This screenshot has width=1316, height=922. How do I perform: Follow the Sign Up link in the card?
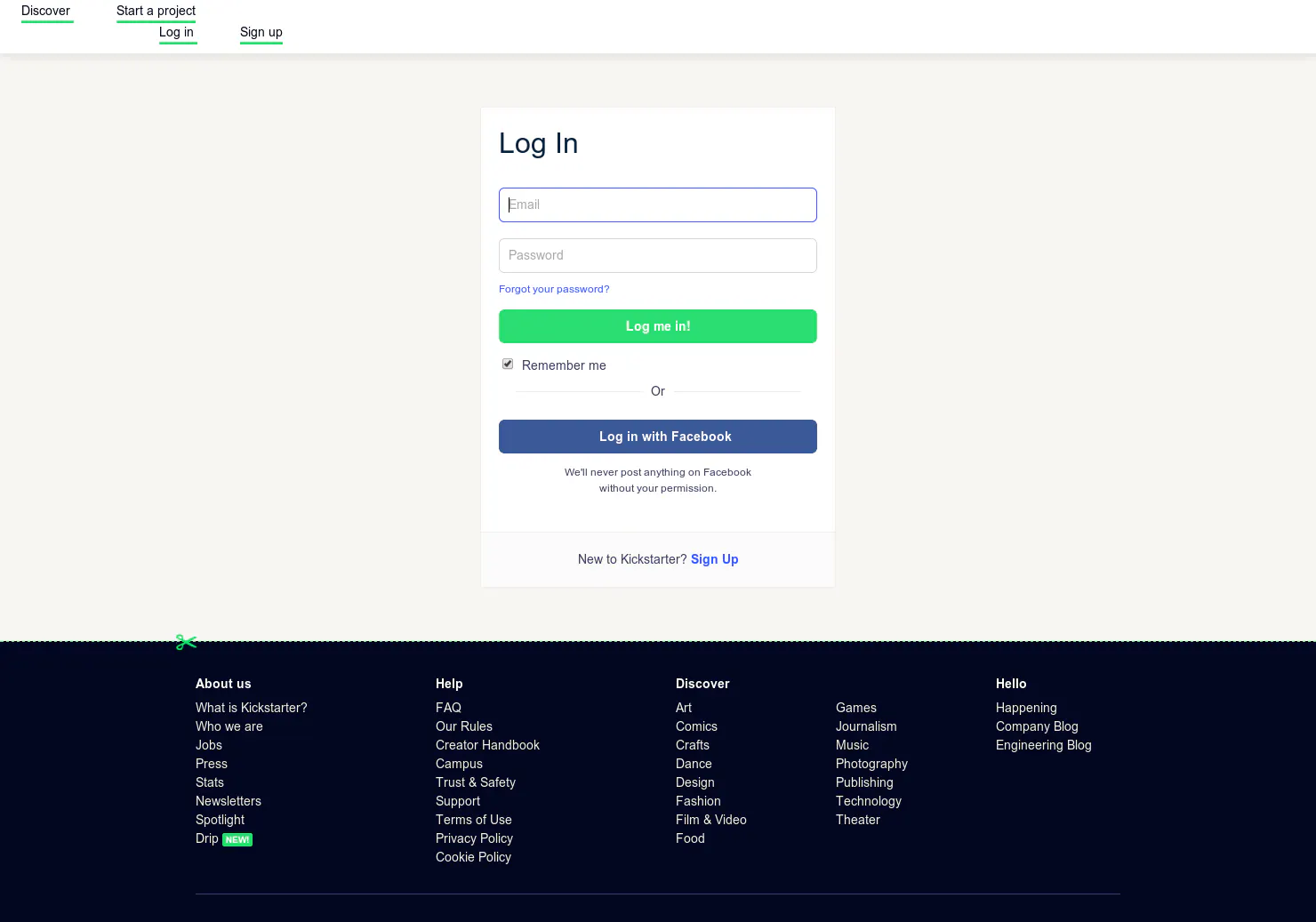click(715, 559)
